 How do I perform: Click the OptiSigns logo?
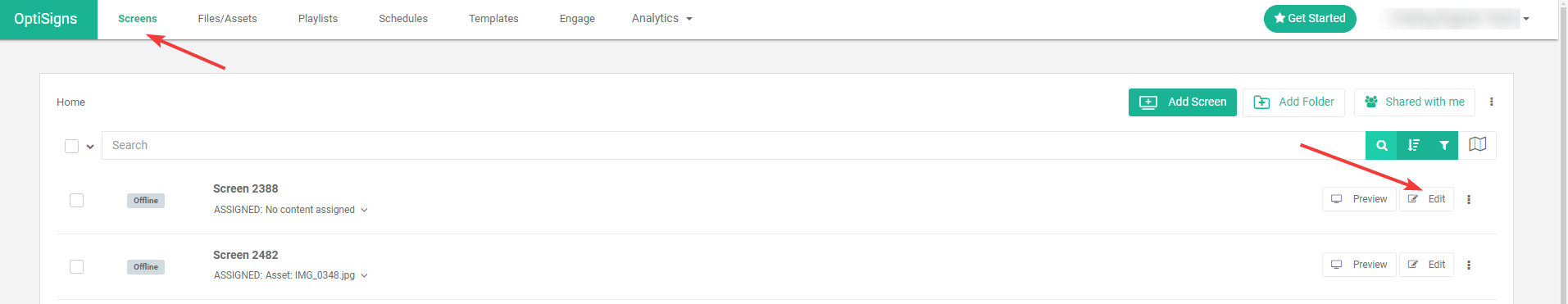(x=46, y=19)
